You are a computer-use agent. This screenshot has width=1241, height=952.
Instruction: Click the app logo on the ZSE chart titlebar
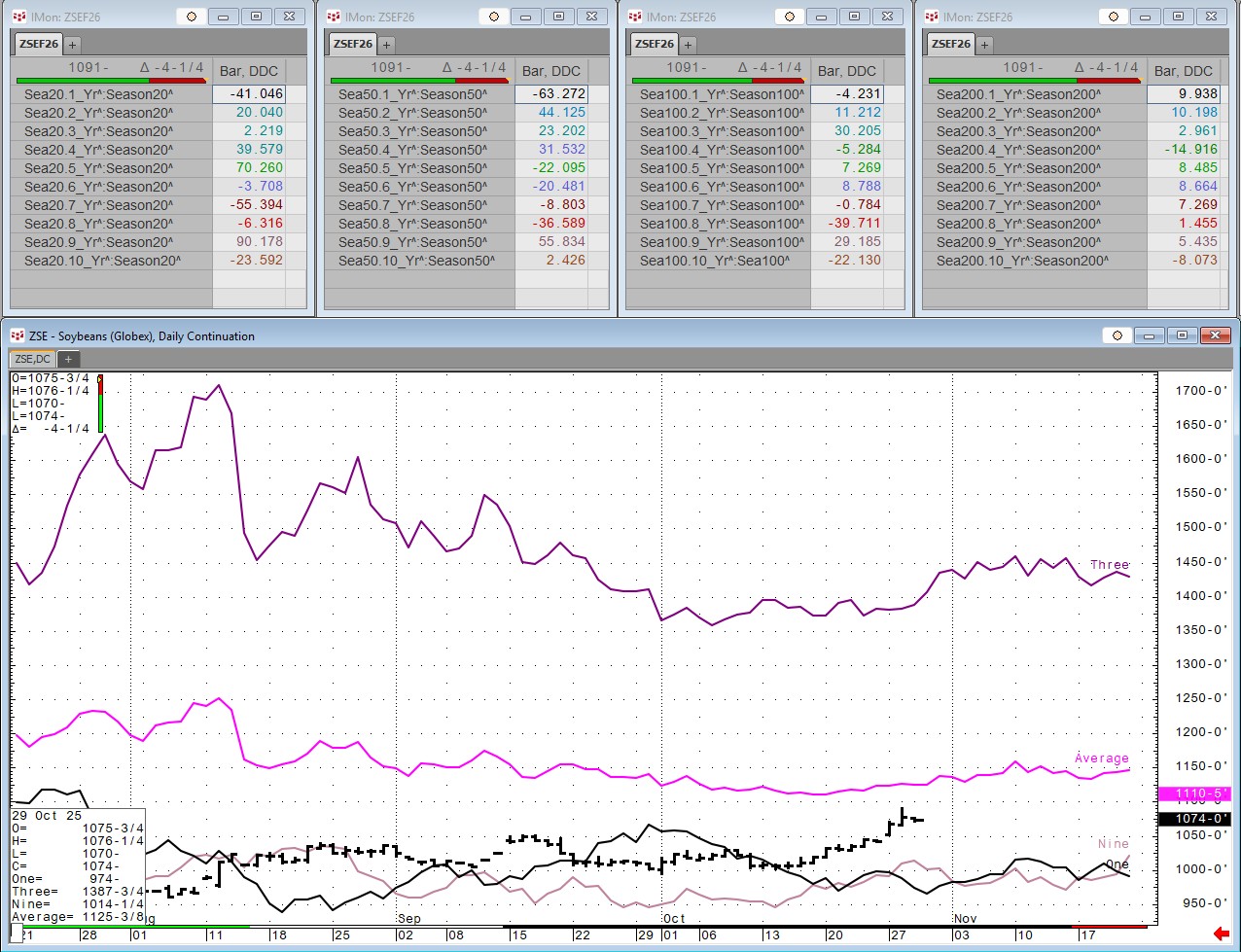coord(16,335)
